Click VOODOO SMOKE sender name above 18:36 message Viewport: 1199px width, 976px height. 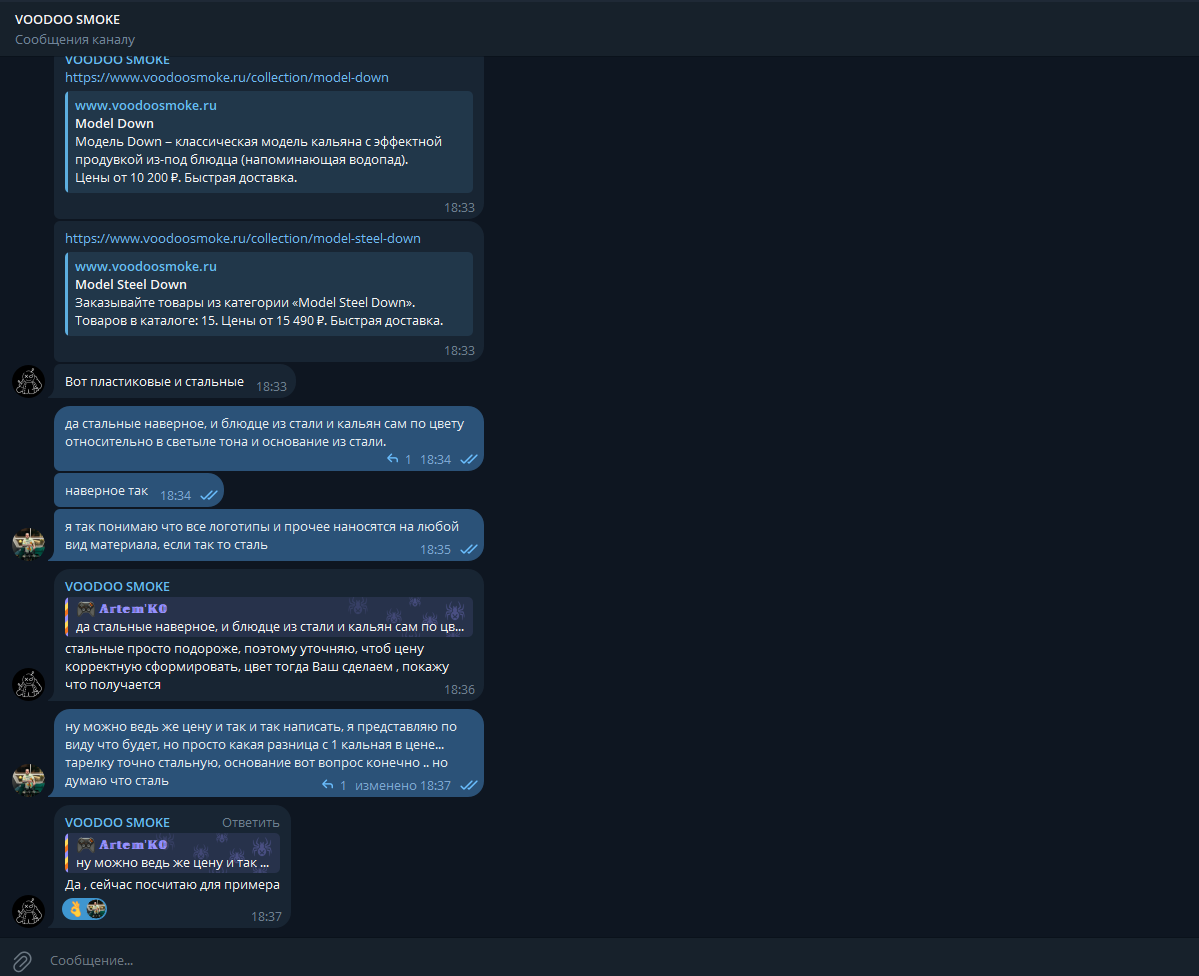click(117, 586)
